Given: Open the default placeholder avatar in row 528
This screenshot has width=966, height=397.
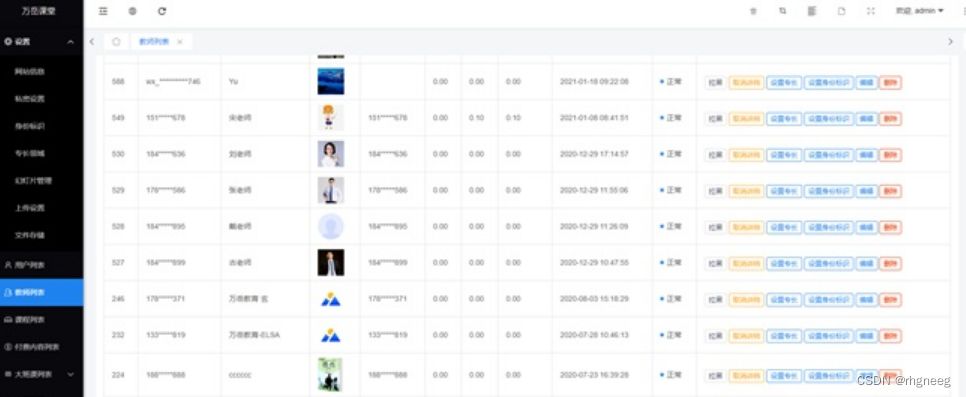Looking at the screenshot, I should [331, 226].
